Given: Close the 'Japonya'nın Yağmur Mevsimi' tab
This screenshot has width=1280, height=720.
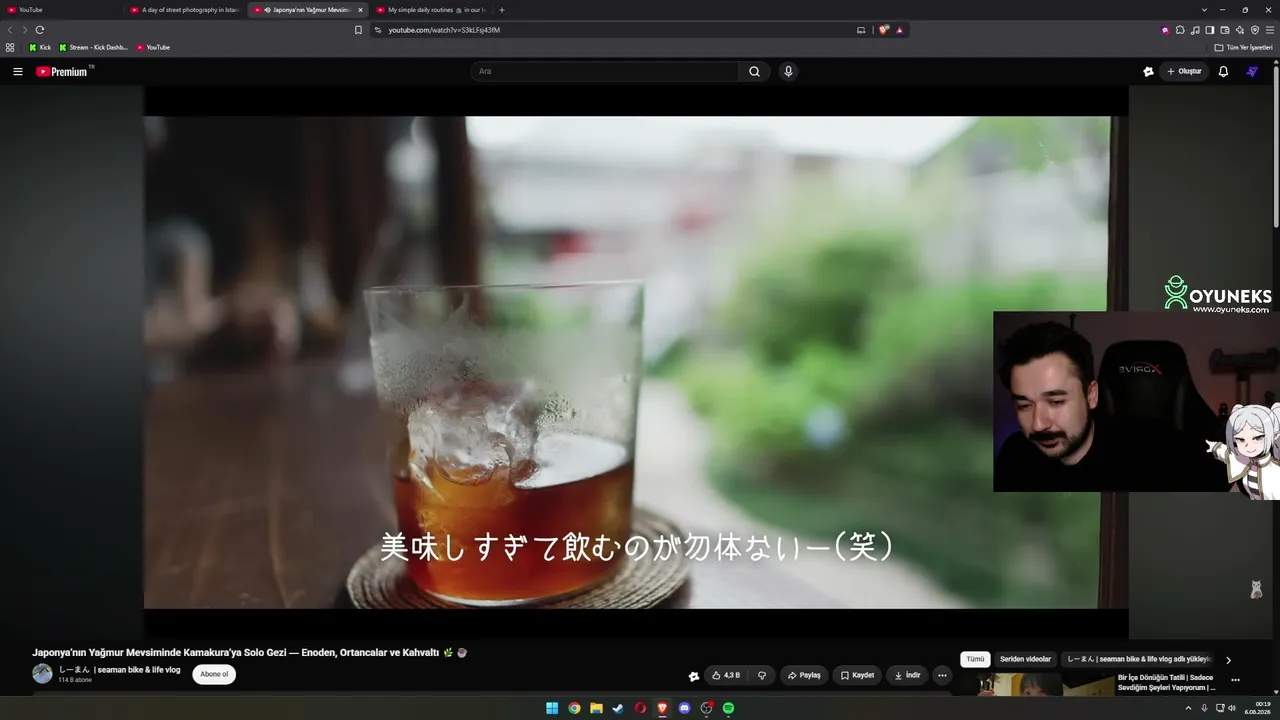Looking at the screenshot, I should (x=360, y=10).
